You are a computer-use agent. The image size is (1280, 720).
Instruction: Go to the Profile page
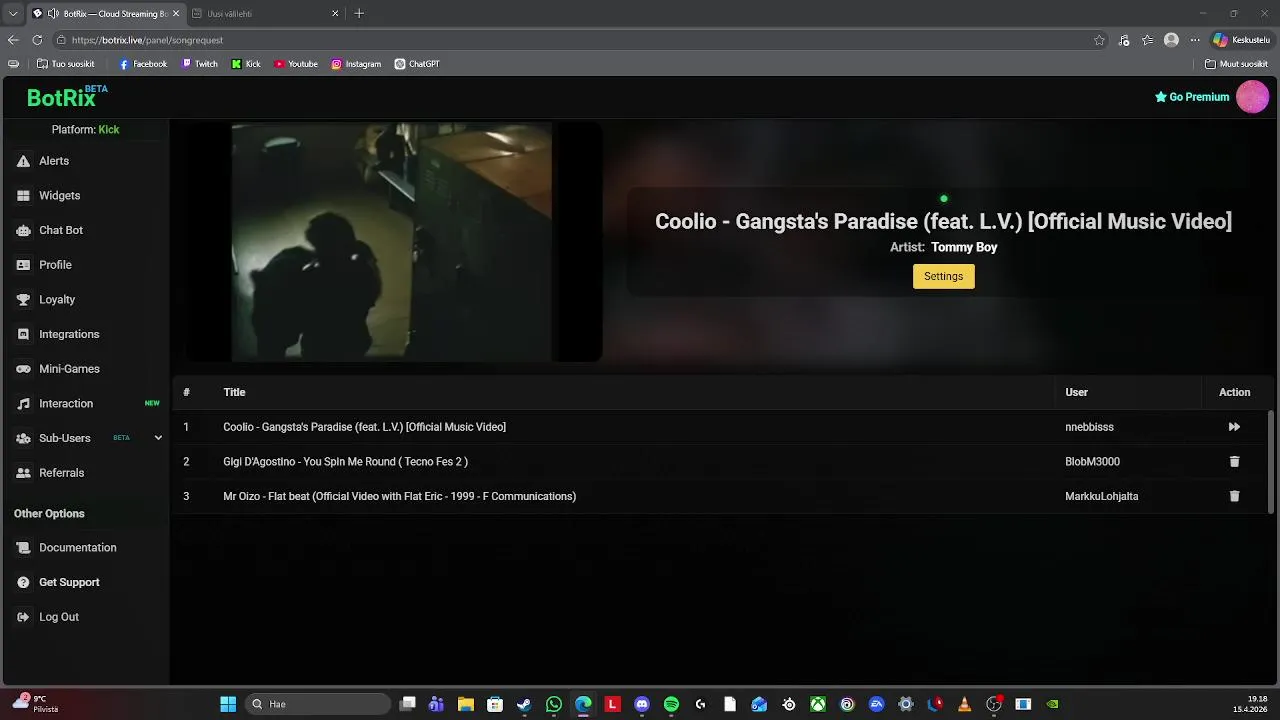point(55,265)
